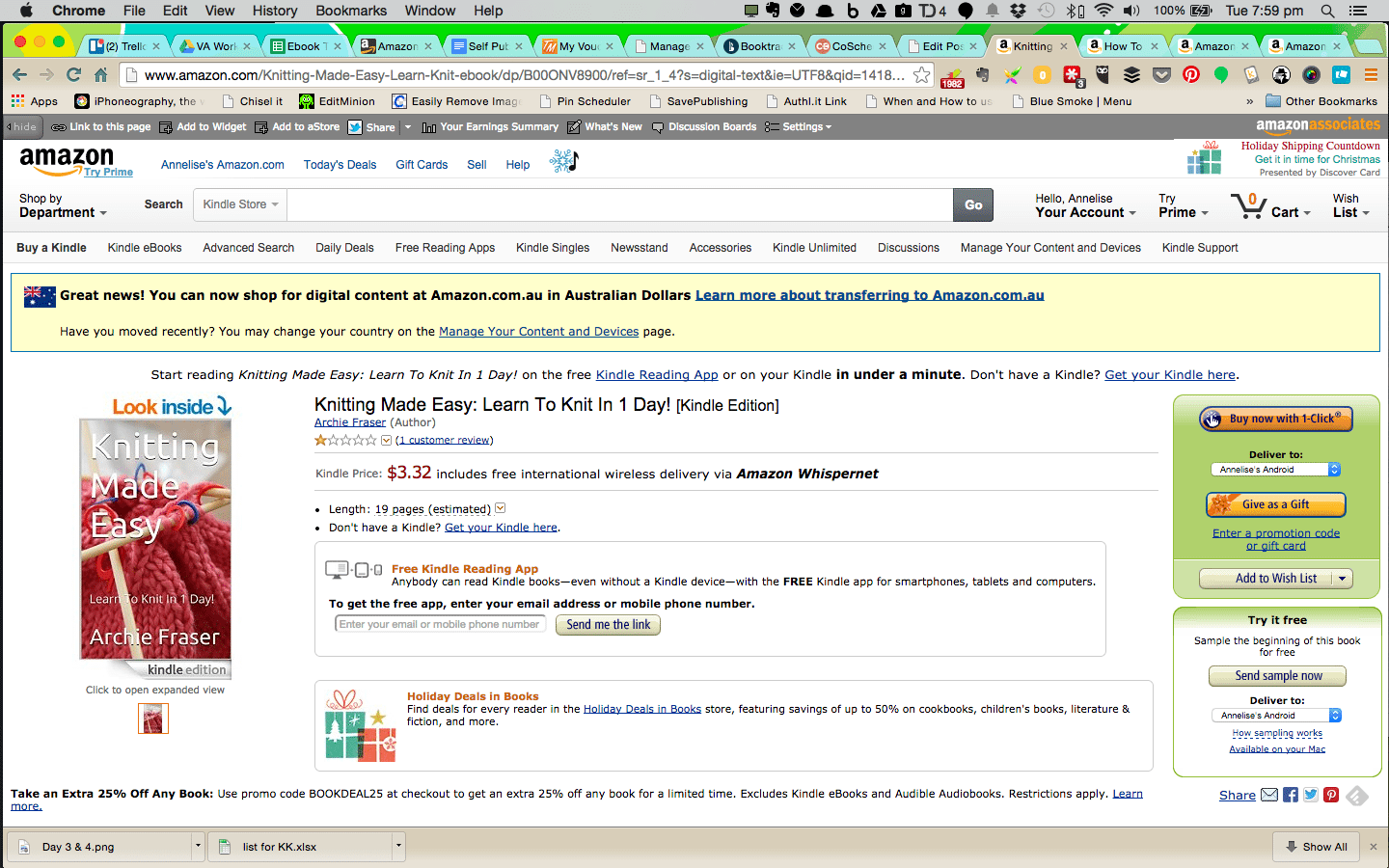Select the small book cover thumbnail

153,719
